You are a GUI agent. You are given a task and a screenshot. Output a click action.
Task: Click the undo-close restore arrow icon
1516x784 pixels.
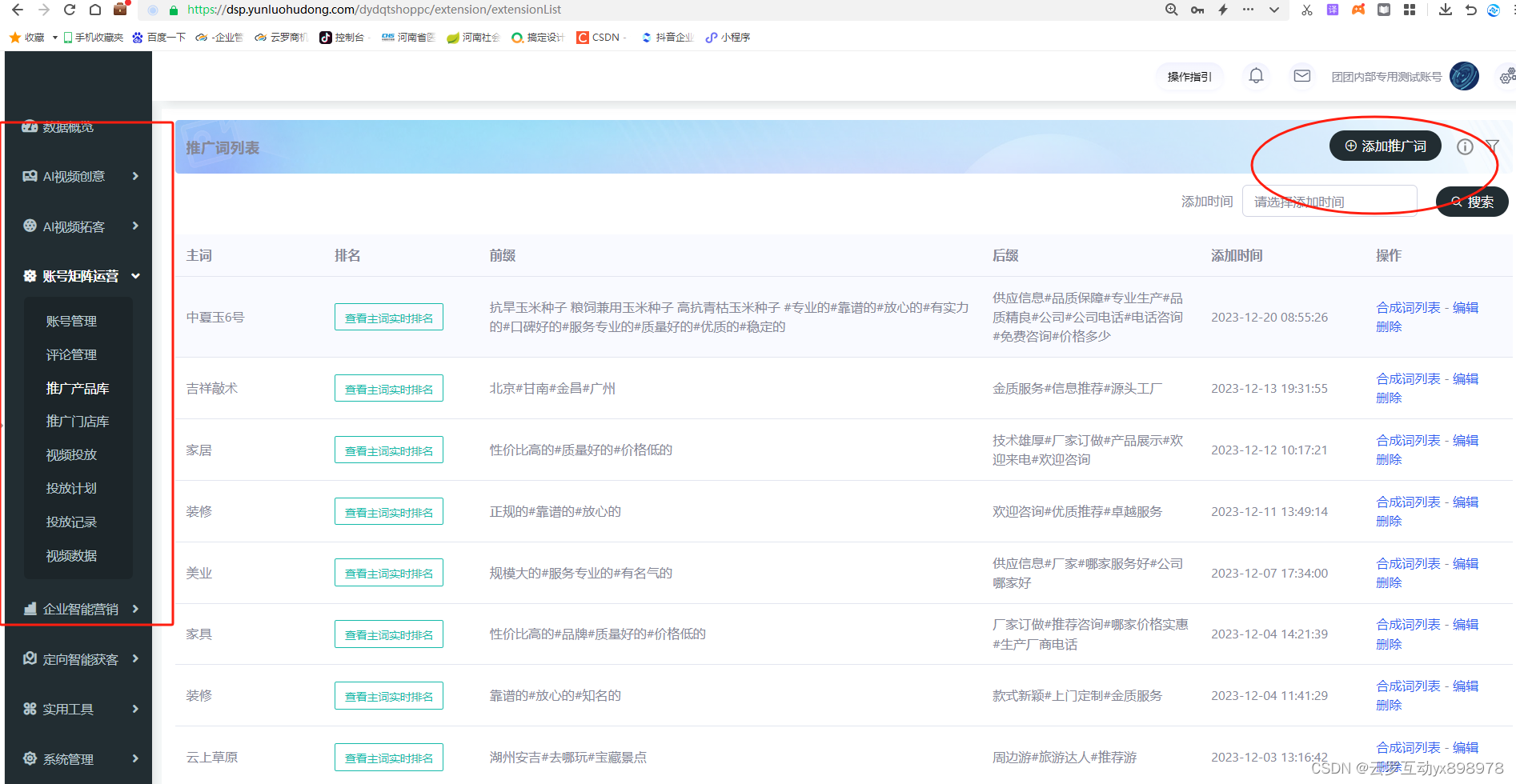(x=1470, y=10)
